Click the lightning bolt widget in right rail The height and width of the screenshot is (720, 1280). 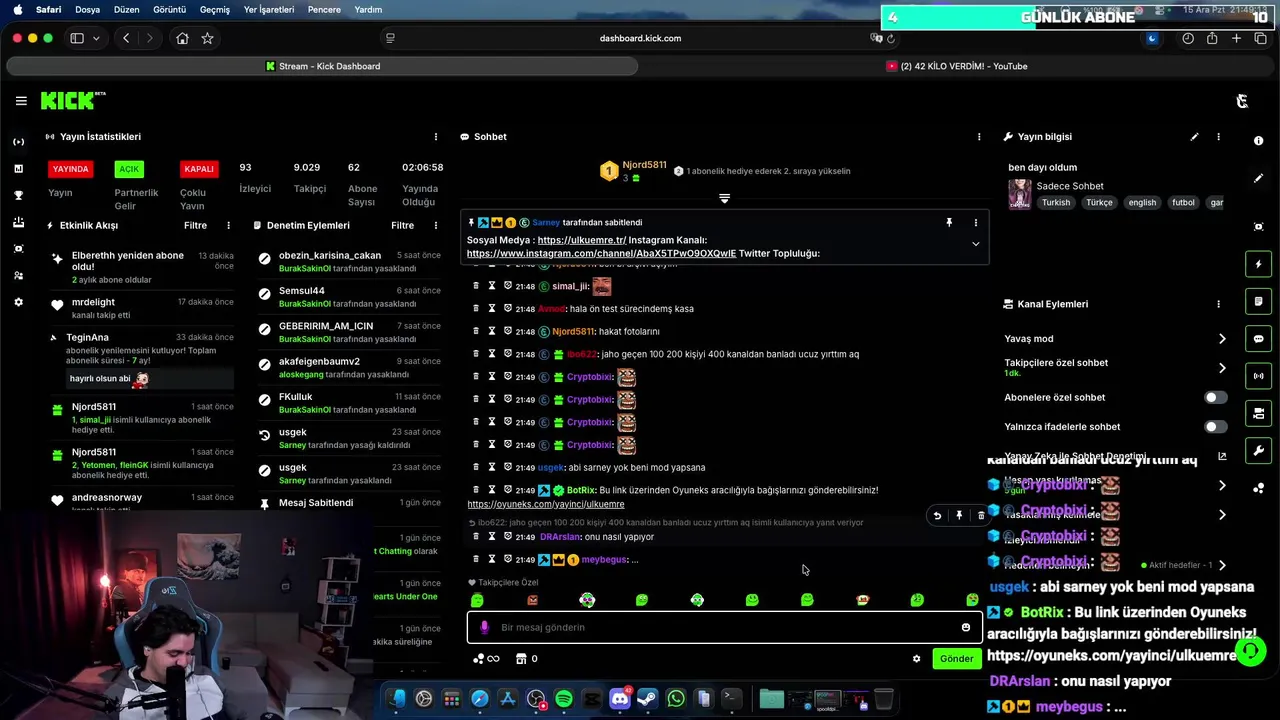tap(1258, 264)
